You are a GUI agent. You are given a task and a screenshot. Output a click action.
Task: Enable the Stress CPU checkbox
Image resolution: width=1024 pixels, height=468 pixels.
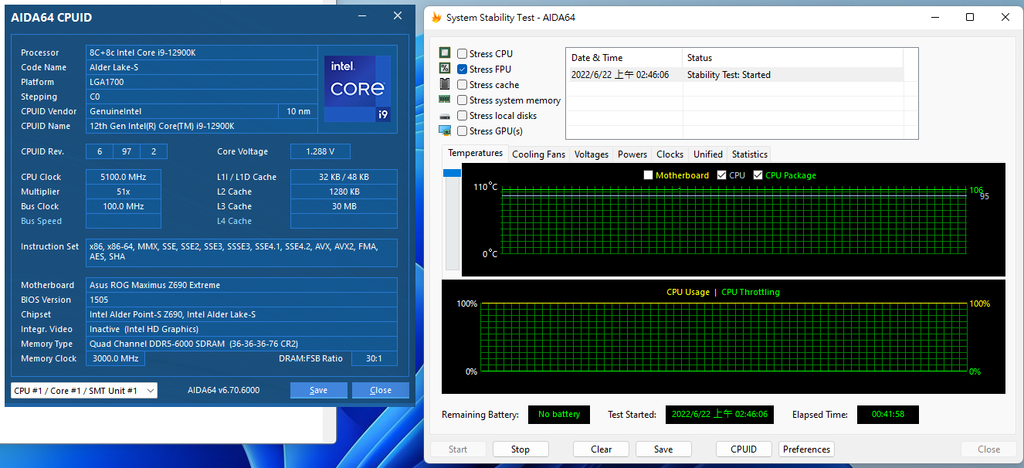(x=462, y=54)
